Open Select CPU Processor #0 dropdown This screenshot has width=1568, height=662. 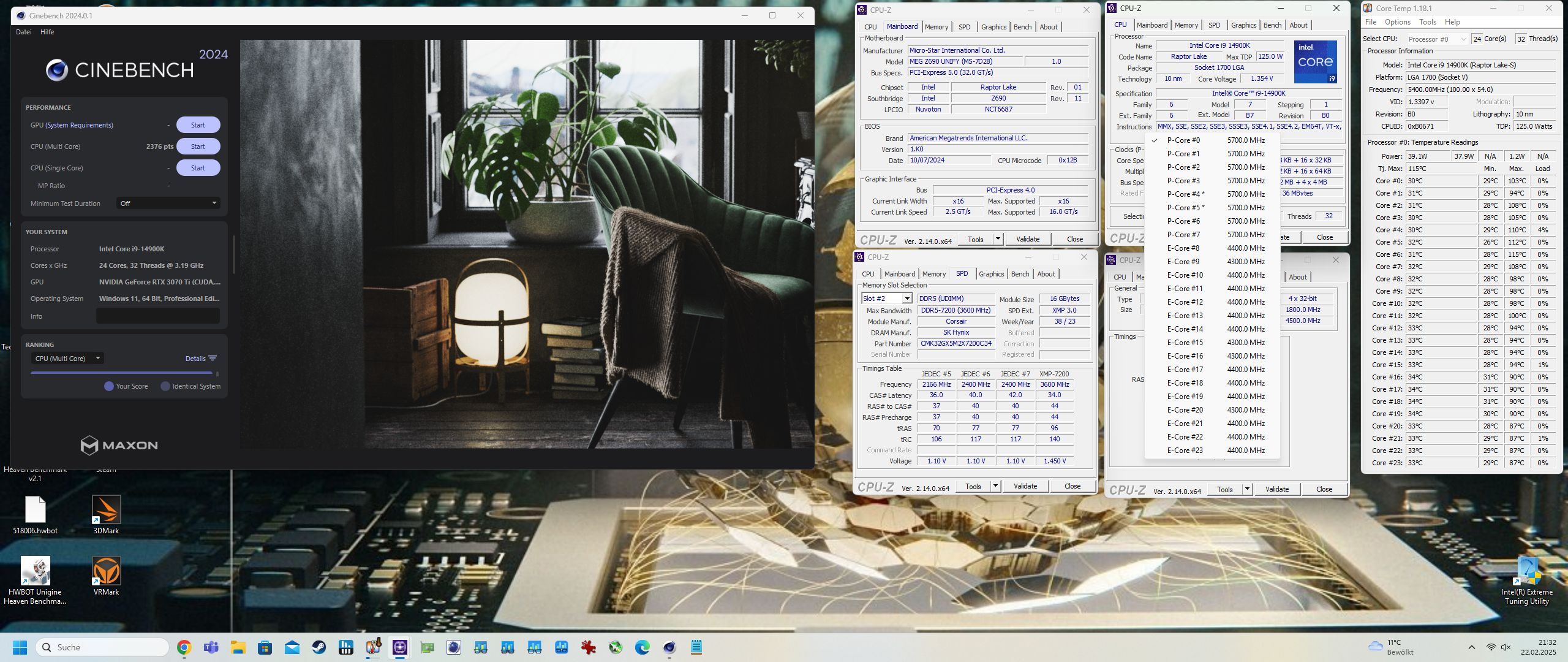[x=1438, y=39]
